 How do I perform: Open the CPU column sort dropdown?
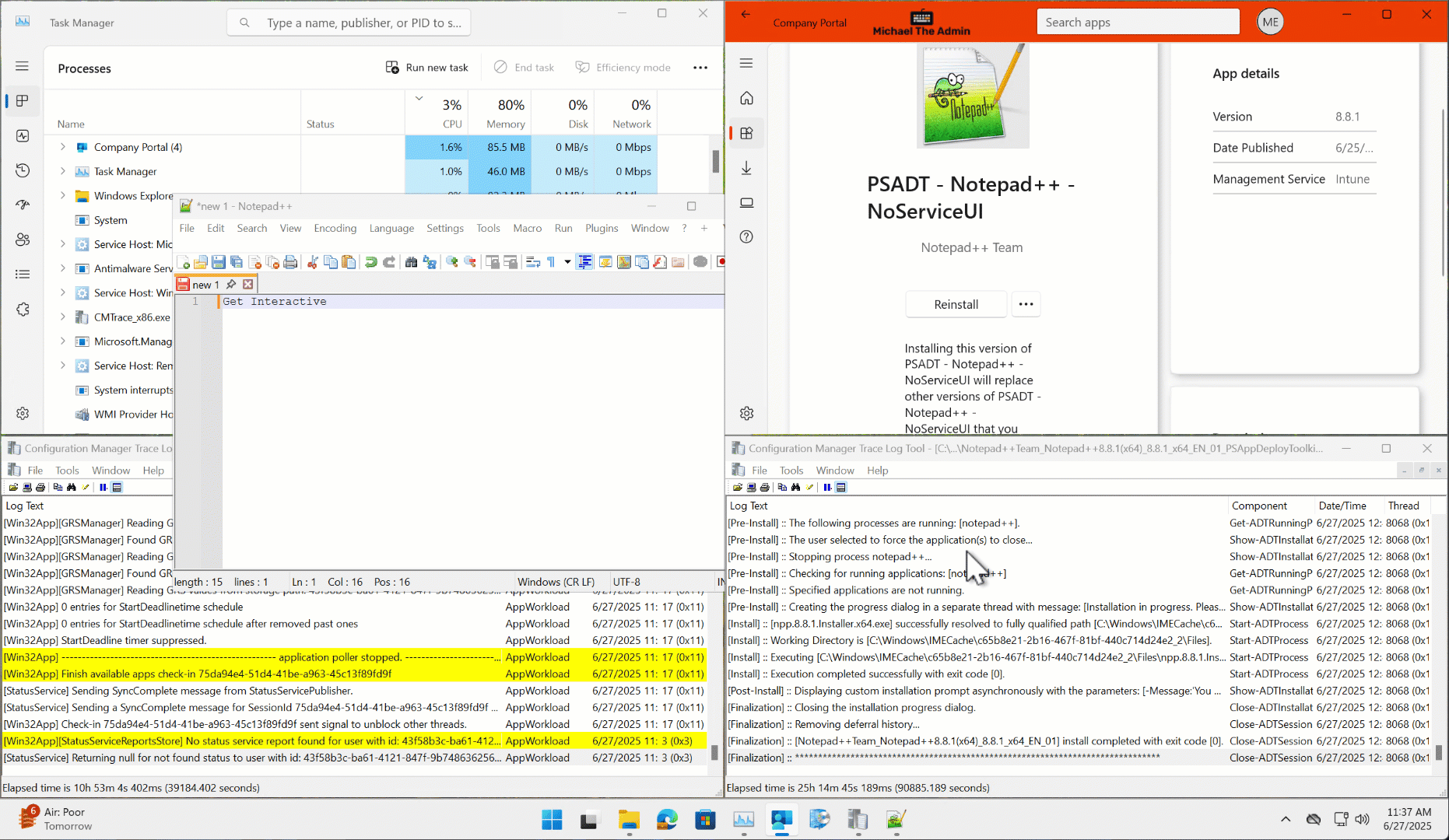click(419, 99)
